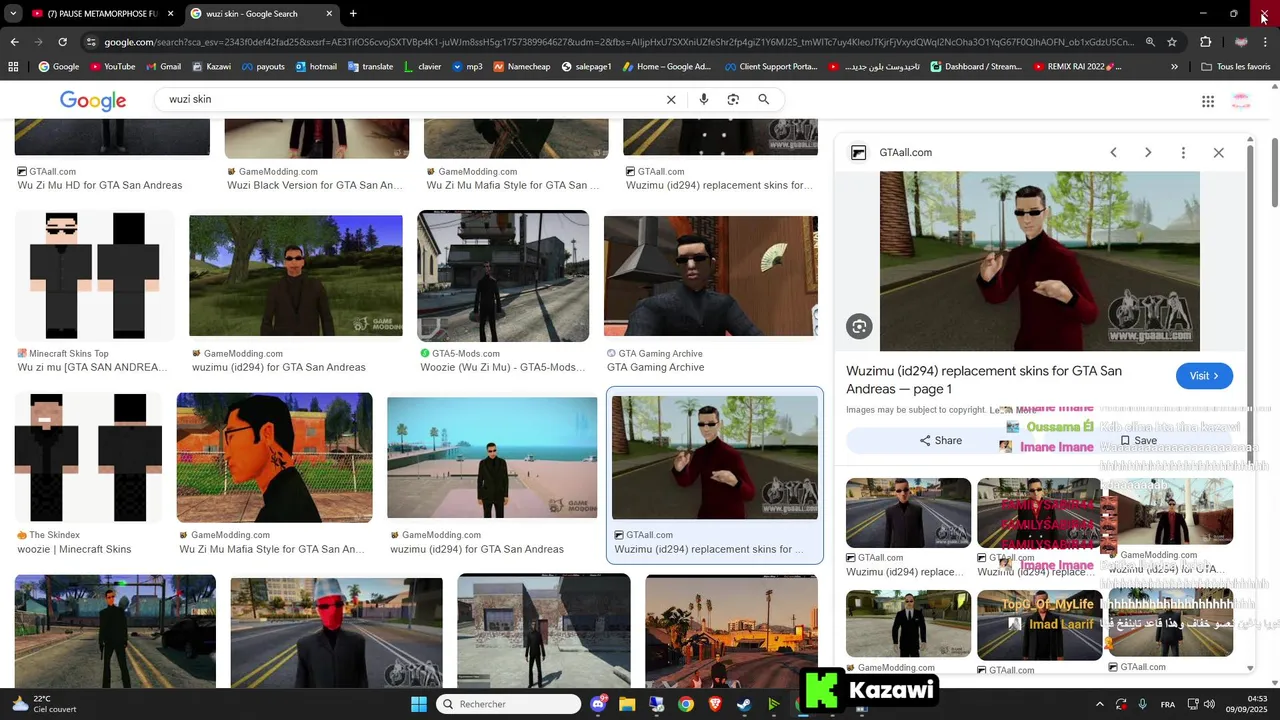
Task: Select the Wu Zi Mu Mafia Style close-up thumbnail
Action: (275, 457)
